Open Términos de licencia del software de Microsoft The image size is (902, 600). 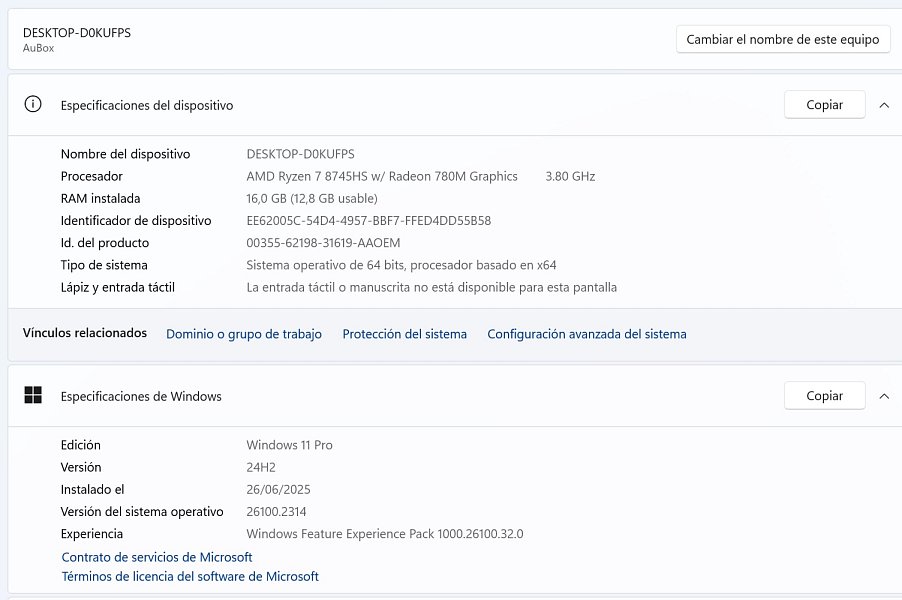(190, 576)
